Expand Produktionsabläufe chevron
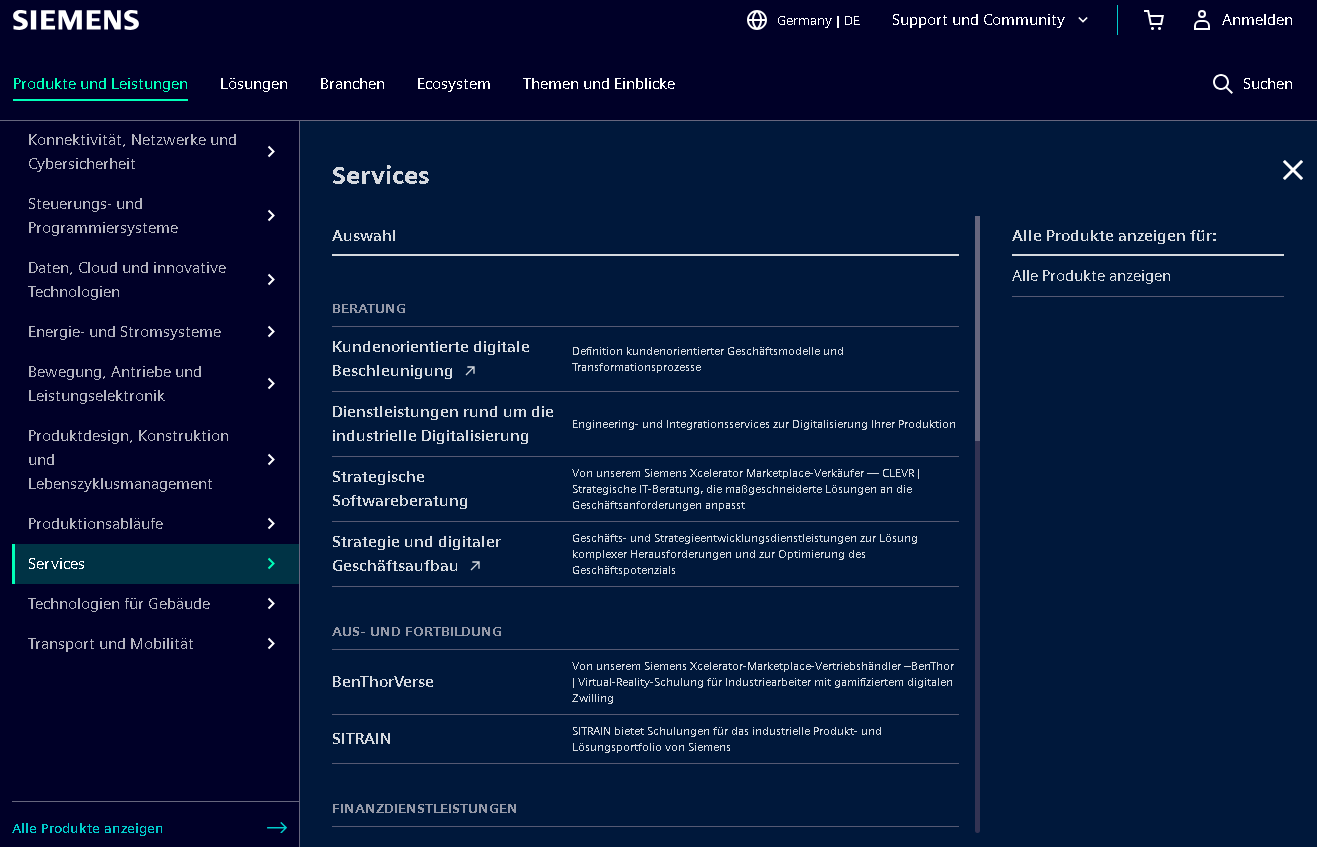The width and height of the screenshot is (1317, 847). 271,524
